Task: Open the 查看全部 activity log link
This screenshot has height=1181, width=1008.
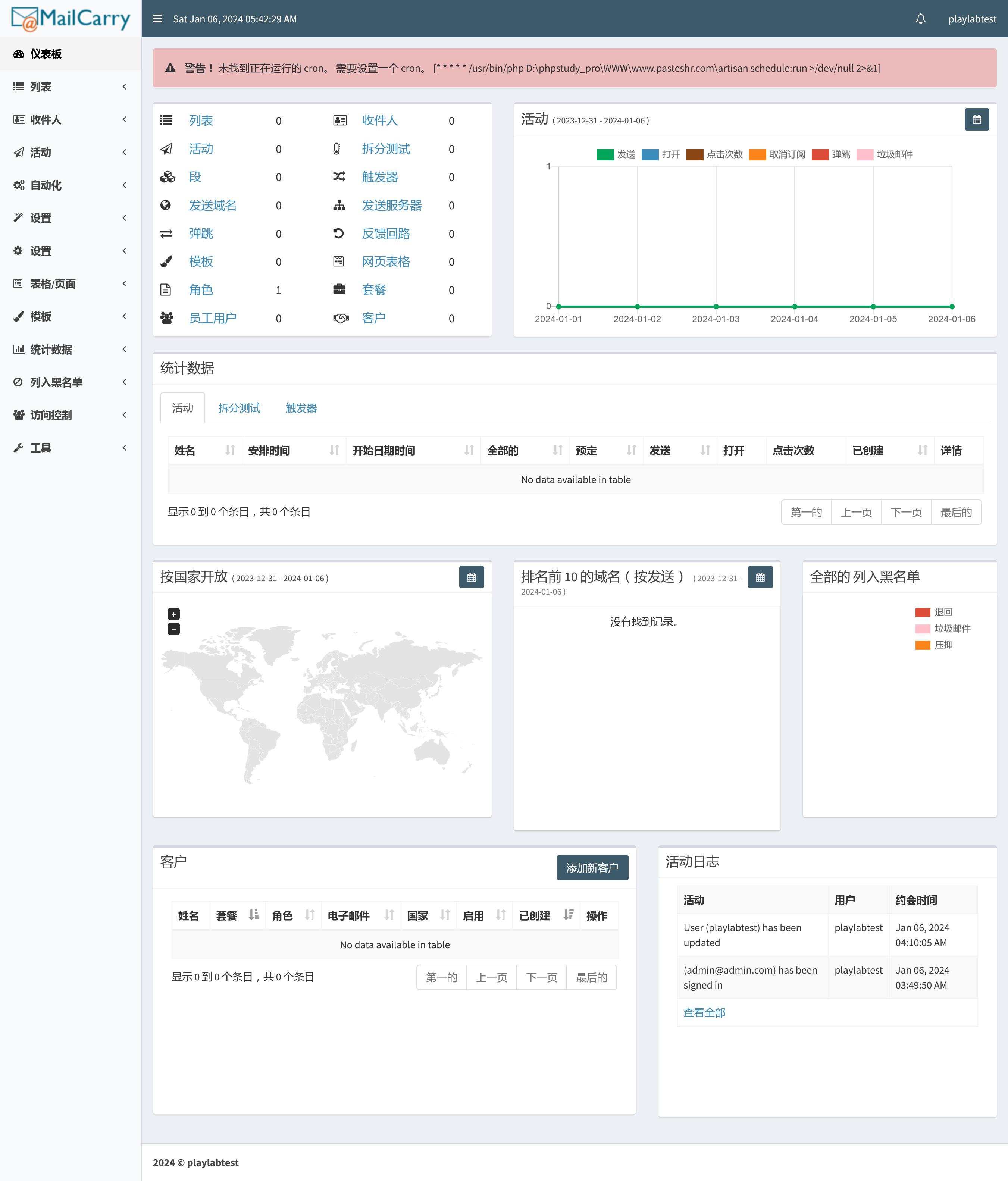Action: click(704, 1013)
